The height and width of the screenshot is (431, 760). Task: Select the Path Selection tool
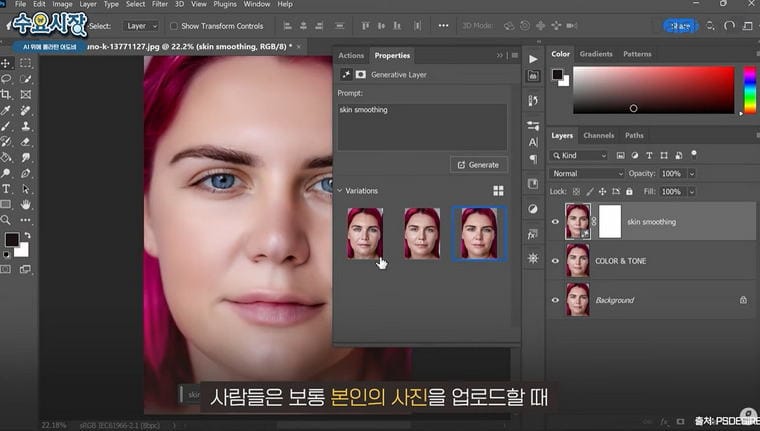(25, 189)
